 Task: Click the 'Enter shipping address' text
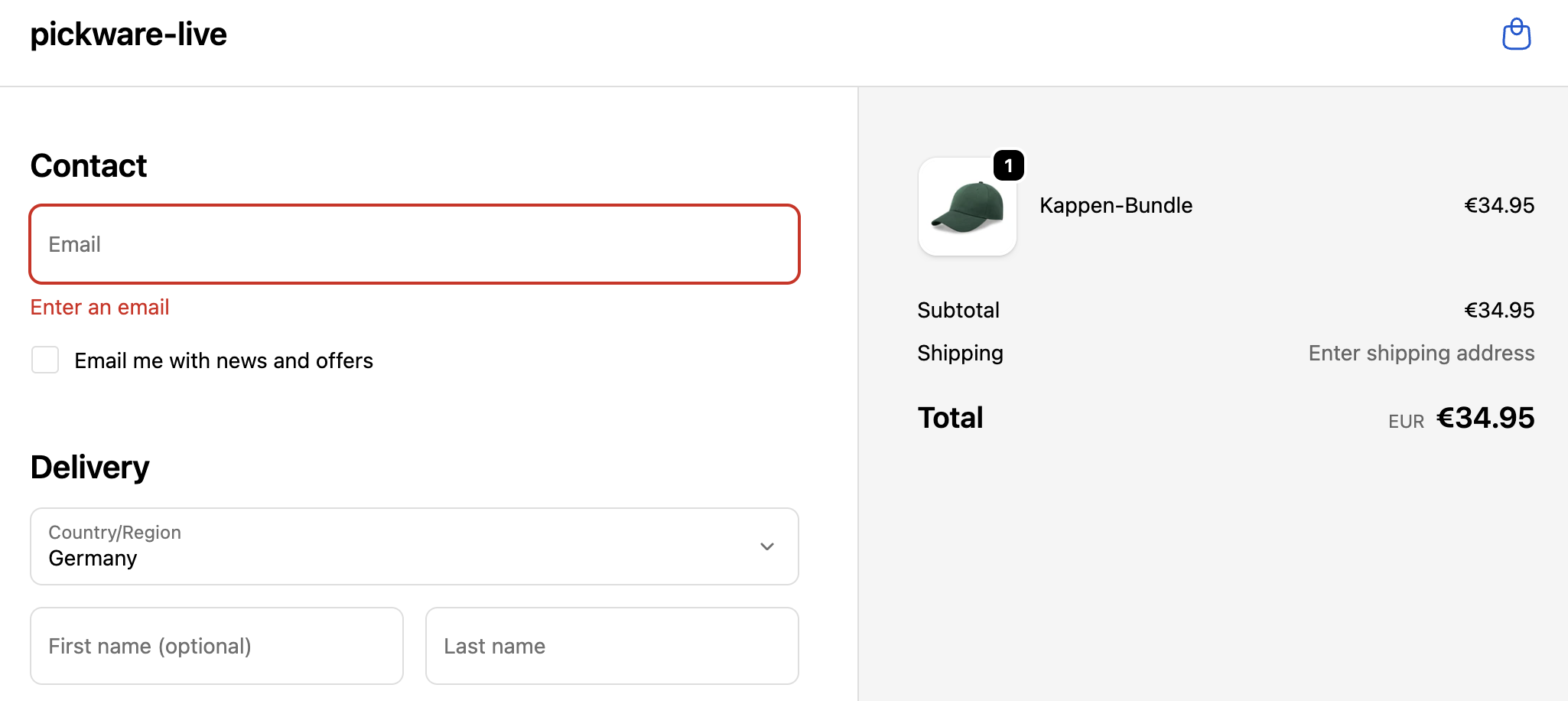(1420, 353)
